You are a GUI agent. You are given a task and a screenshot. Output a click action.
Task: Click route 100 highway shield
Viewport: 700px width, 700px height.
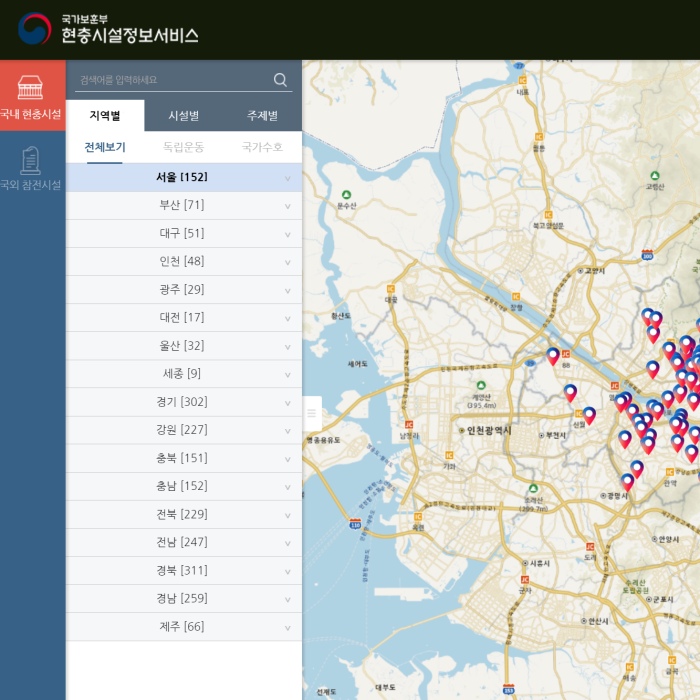click(647, 255)
